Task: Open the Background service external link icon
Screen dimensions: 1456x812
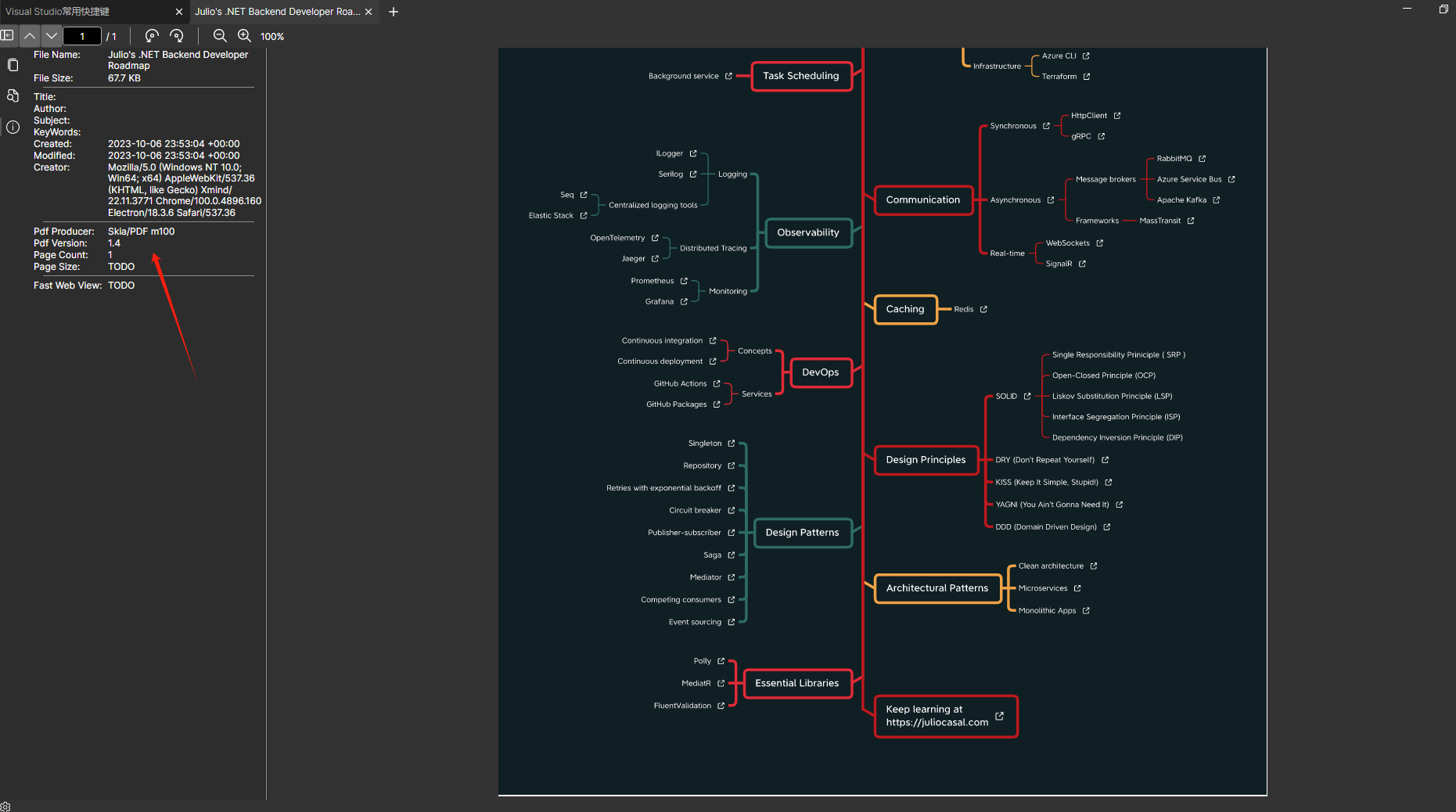Action: (x=728, y=76)
